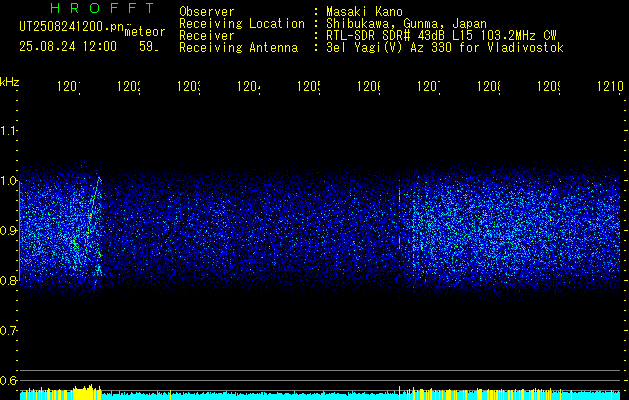
Task: Click the date 25.08.24 12:00 text
Action: pos(68,47)
